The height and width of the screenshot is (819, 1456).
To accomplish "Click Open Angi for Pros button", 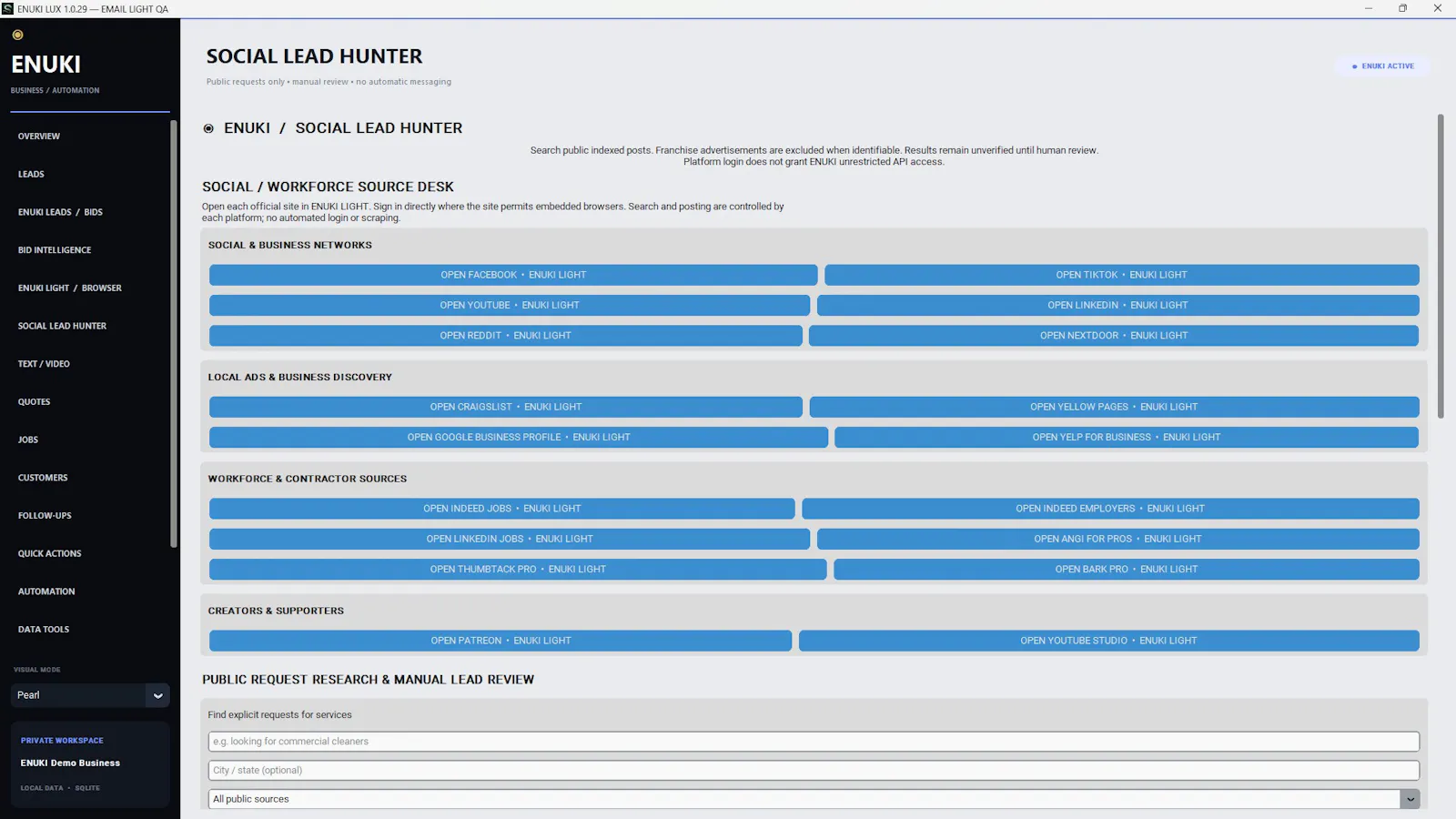I will [x=1117, y=539].
